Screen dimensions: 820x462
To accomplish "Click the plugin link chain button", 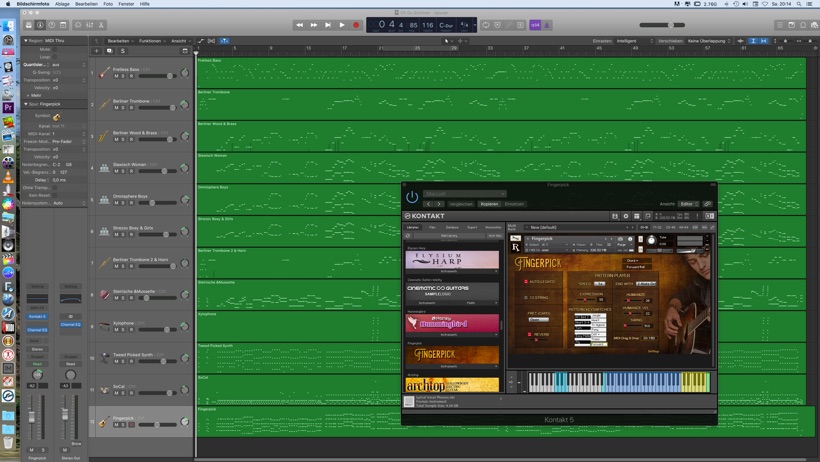I will pyautogui.click(x=708, y=204).
